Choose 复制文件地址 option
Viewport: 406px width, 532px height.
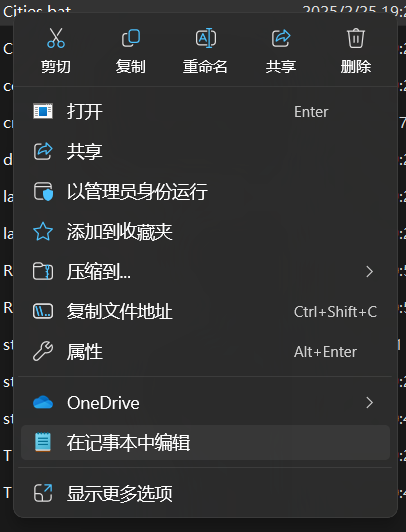point(206,311)
